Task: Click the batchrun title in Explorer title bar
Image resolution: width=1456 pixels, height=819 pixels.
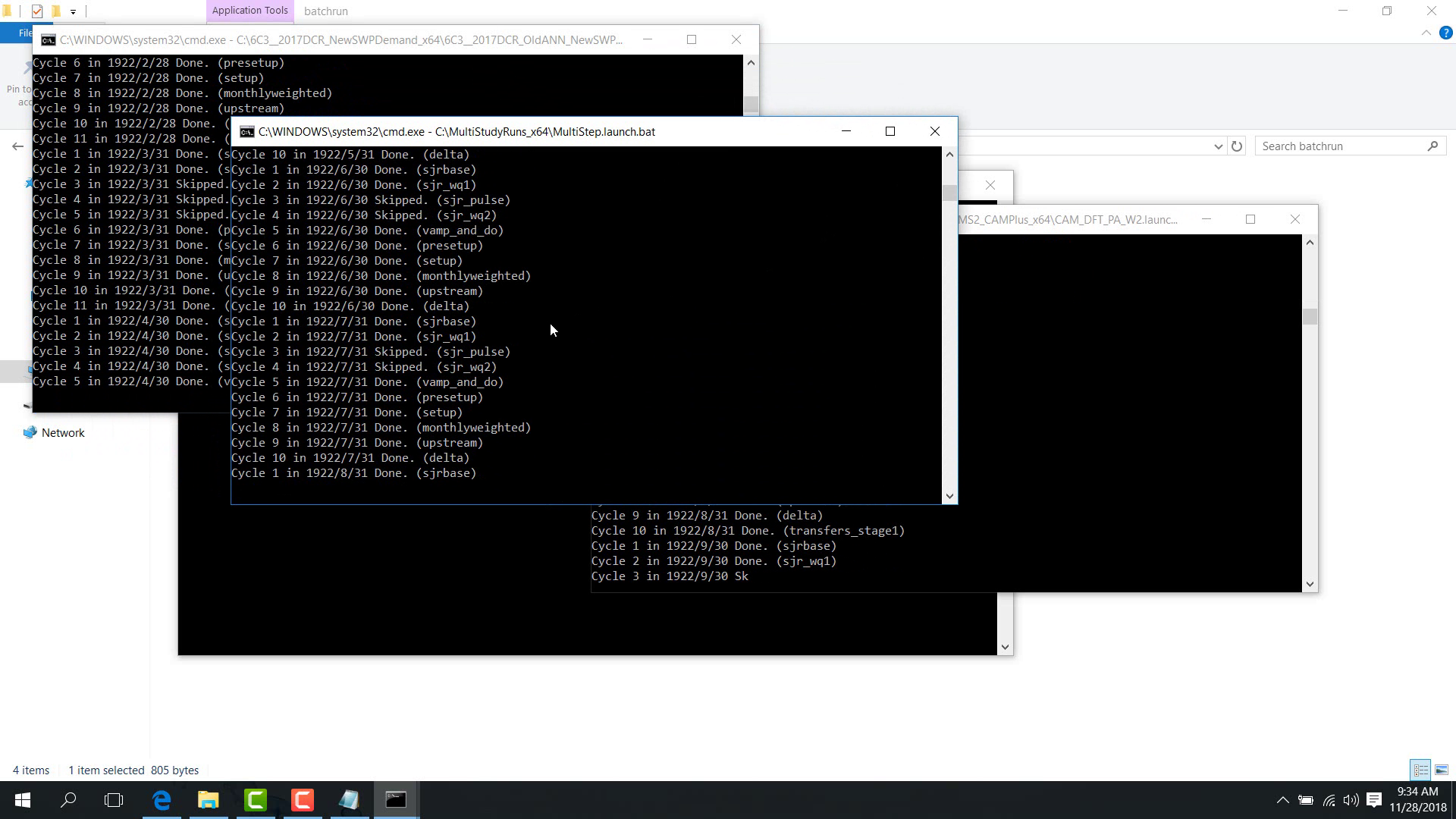Action: pyautogui.click(x=326, y=11)
